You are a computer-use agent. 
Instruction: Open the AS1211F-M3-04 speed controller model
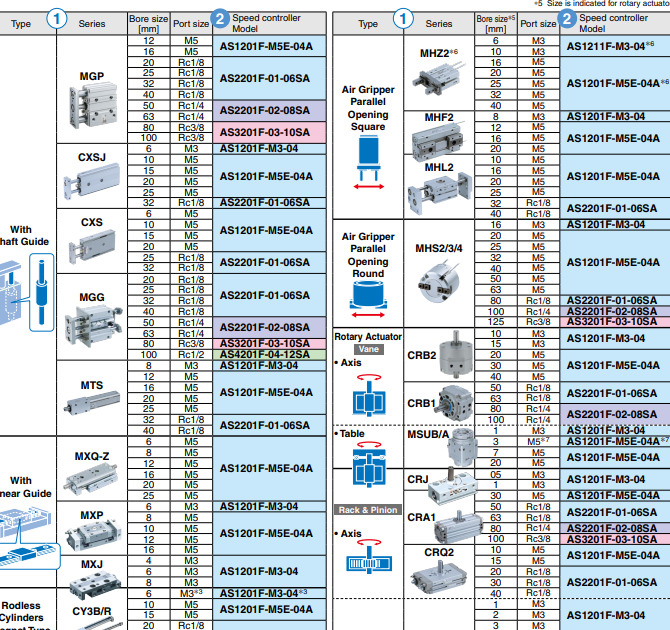[x=604, y=46]
